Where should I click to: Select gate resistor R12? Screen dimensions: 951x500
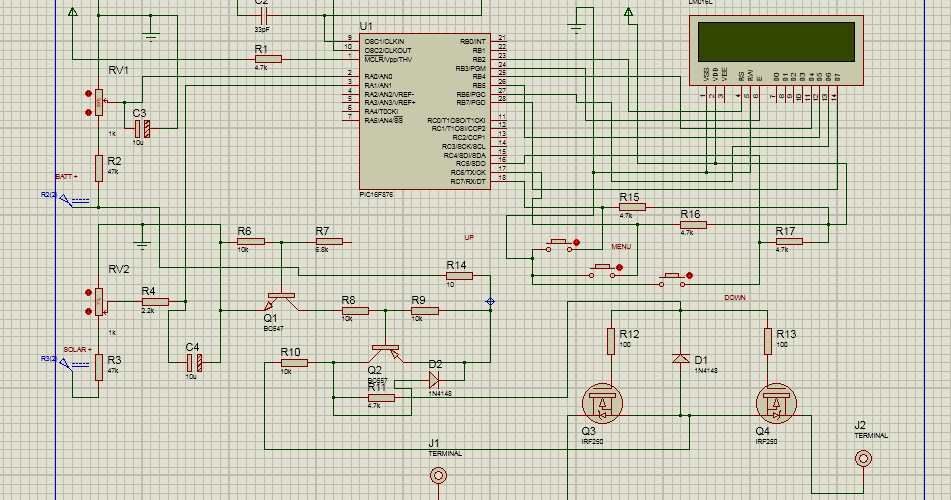coord(611,341)
